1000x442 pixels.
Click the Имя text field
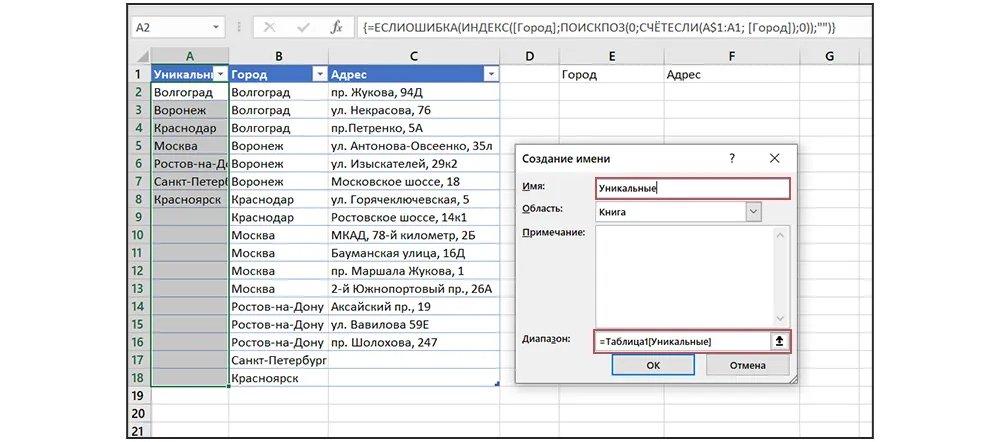point(691,187)
